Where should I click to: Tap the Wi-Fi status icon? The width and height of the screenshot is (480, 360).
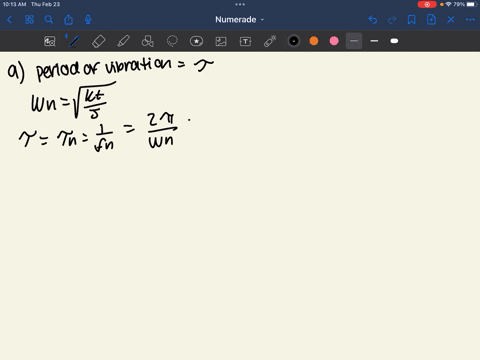click(x=448, y=4)
